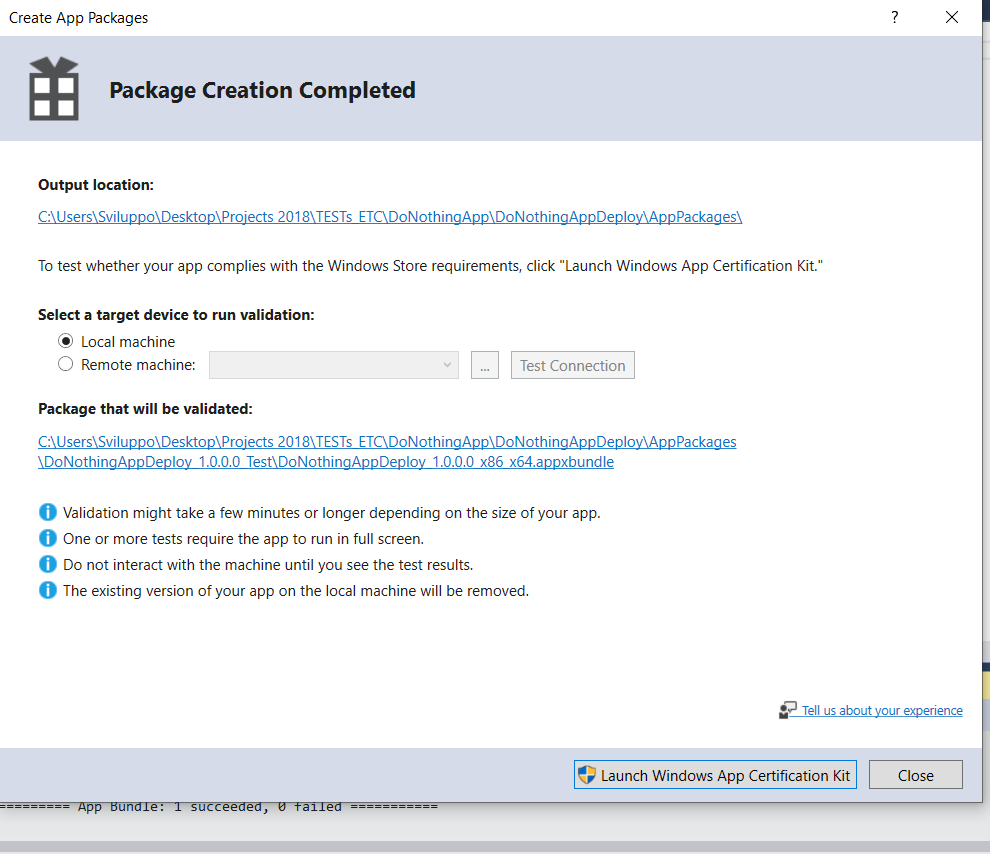Click the help question mark in title bar
The image size is (990, 854).
click(x=895, y=17)
